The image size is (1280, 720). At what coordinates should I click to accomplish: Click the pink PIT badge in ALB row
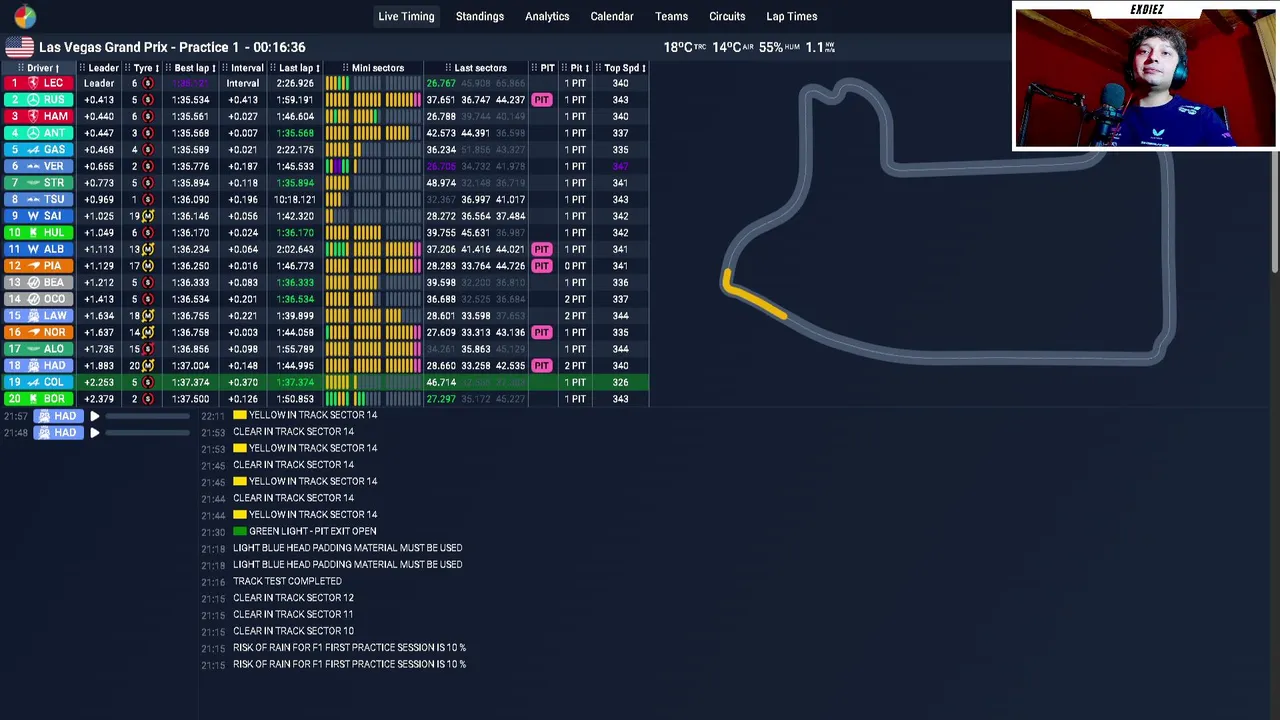point(541,249)
